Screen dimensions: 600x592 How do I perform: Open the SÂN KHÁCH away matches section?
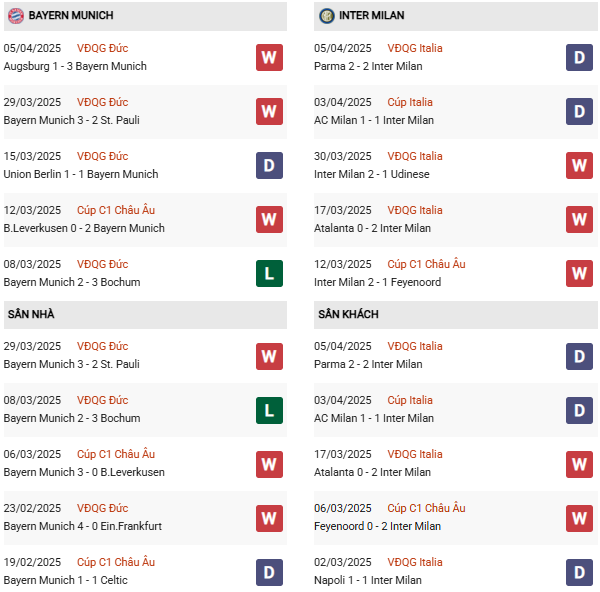tap(349, 314)
